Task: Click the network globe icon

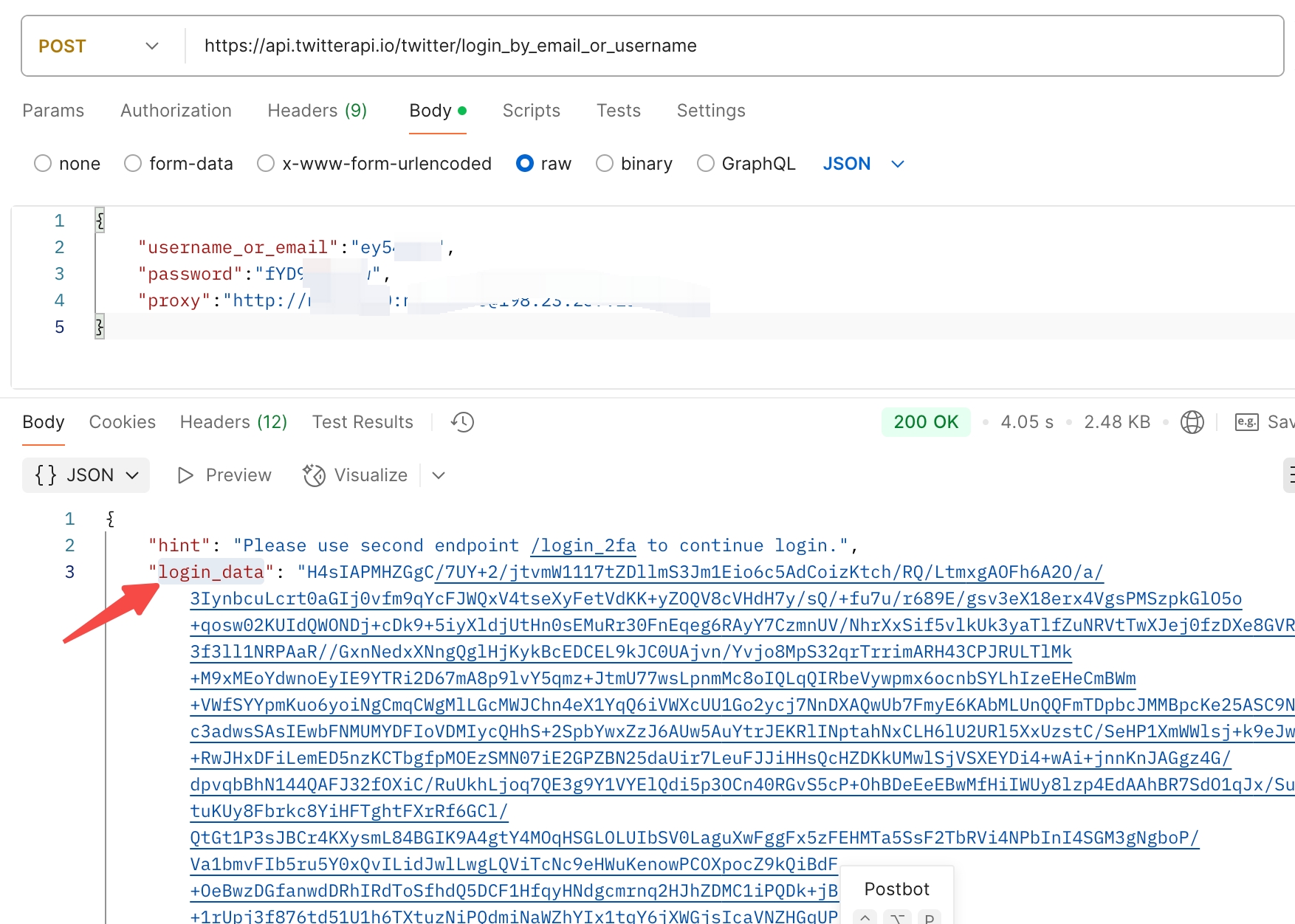Action: click(1192, 422)
